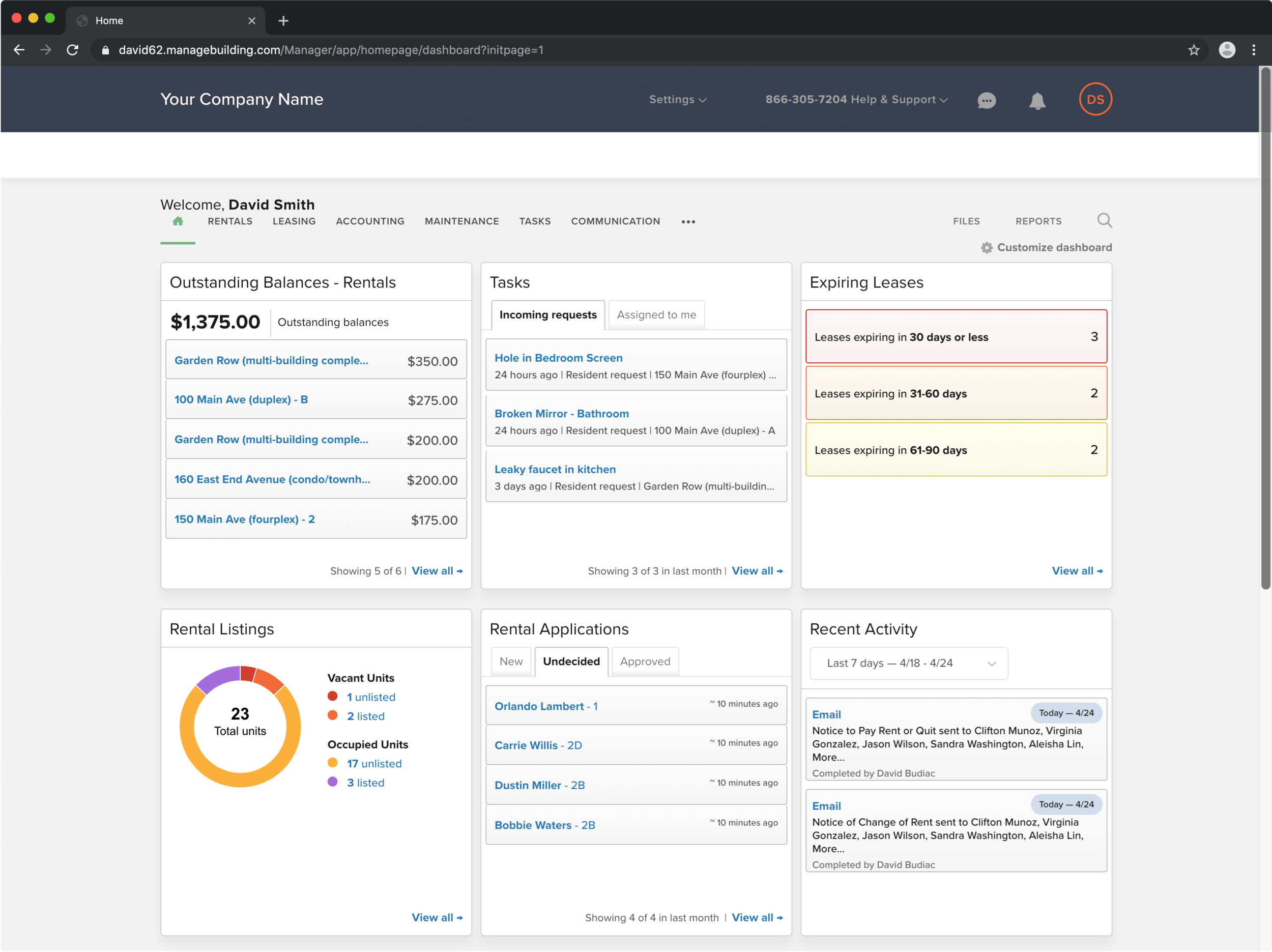Click the purple 3 listed legend item

(365, 783)
